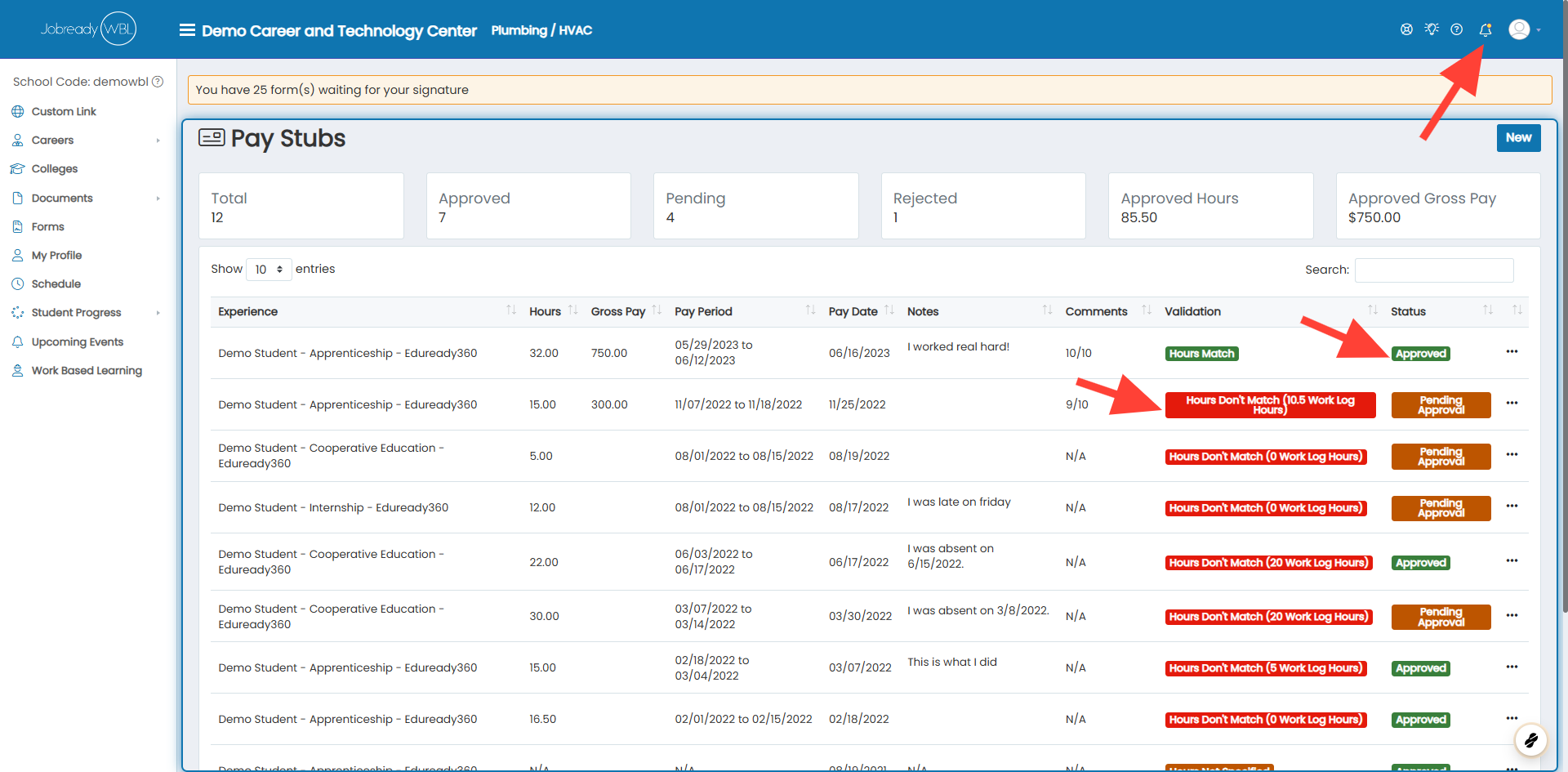Open row actions for 11/25/2022 pay stub
Image resolution: width=1568 pixels, height=772 pixels.
pyautogui.click(x=1512, y=404)
